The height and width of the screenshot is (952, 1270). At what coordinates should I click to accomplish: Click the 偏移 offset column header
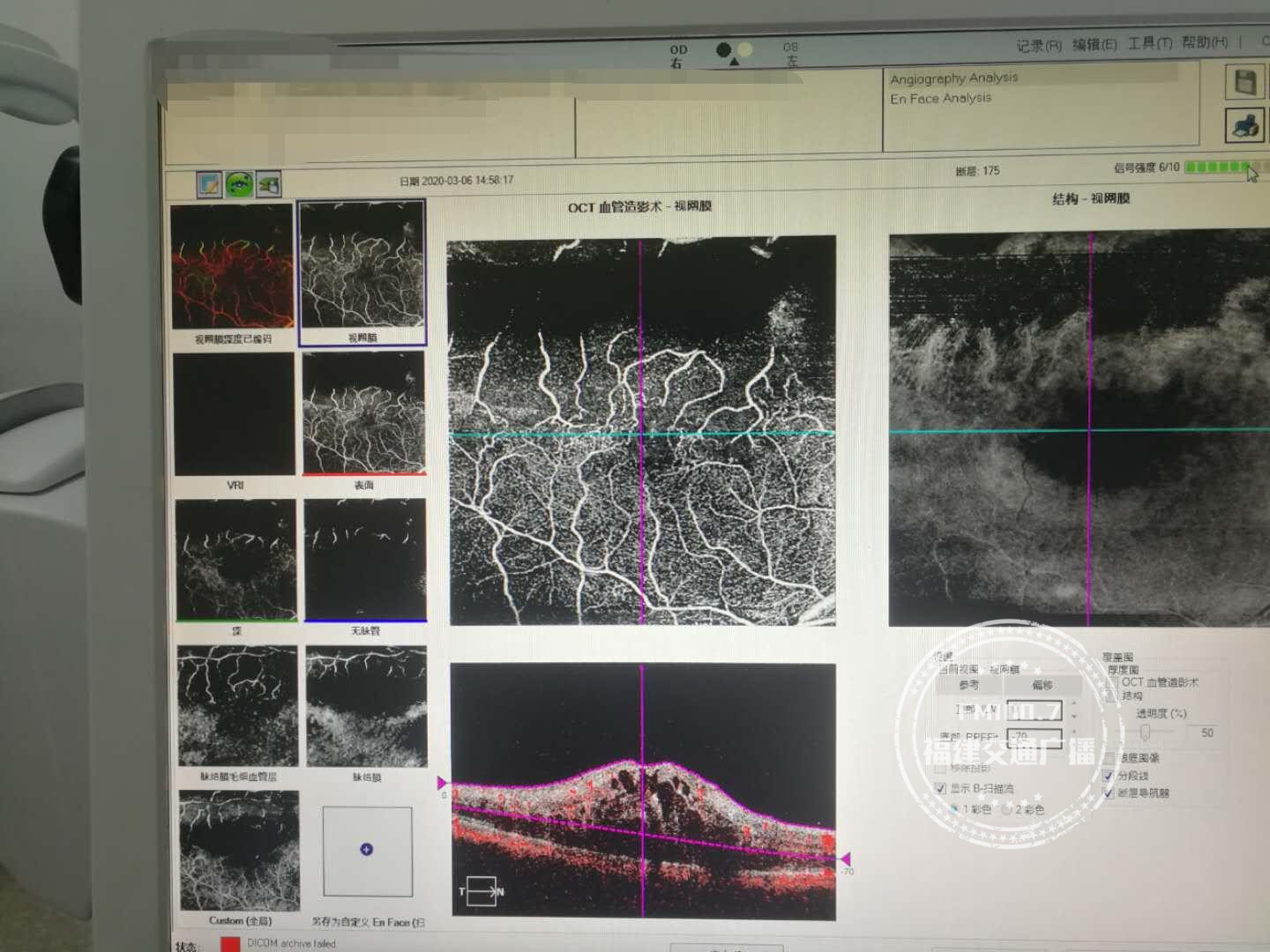[1042, 685]
